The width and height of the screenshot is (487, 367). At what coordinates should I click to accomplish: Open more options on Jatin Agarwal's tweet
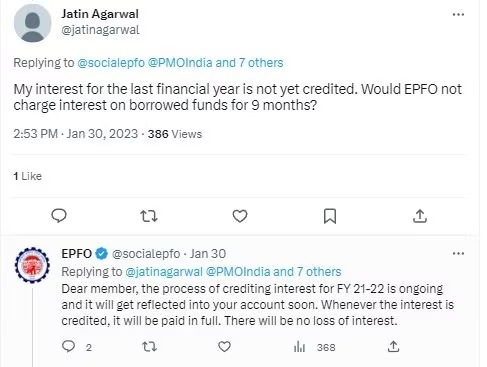pos(458,14)
